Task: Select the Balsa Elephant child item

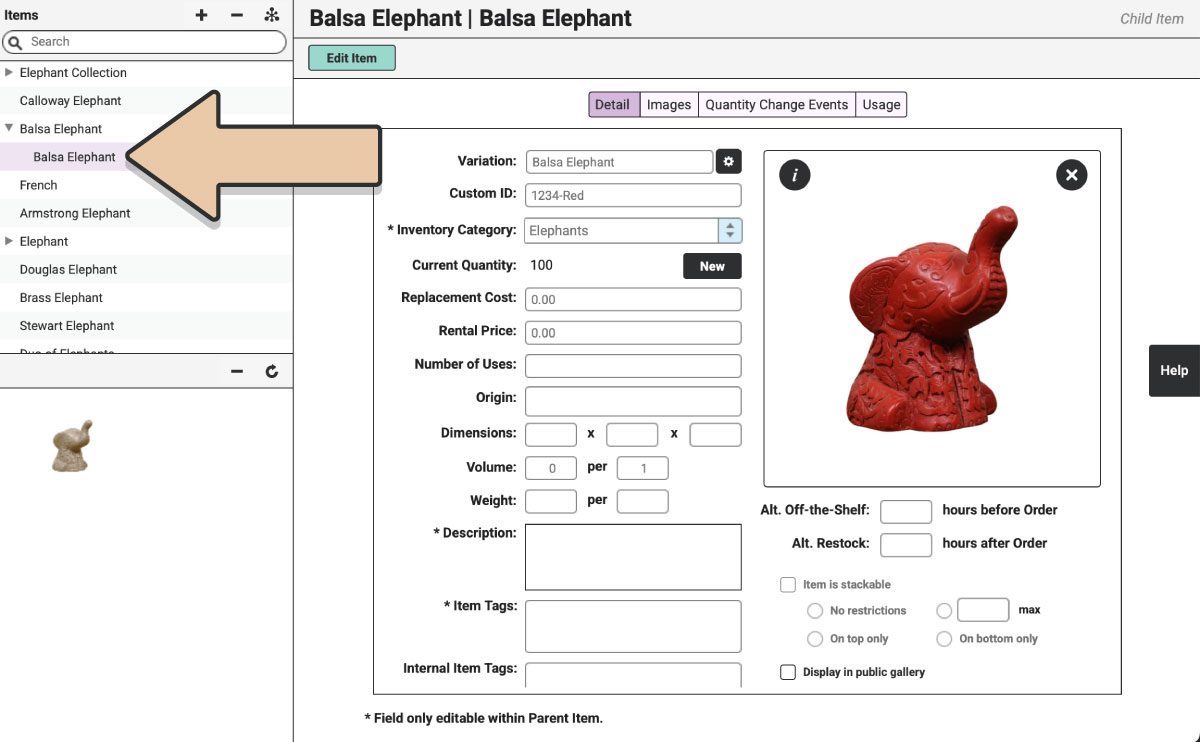Action: coord(146,157)
